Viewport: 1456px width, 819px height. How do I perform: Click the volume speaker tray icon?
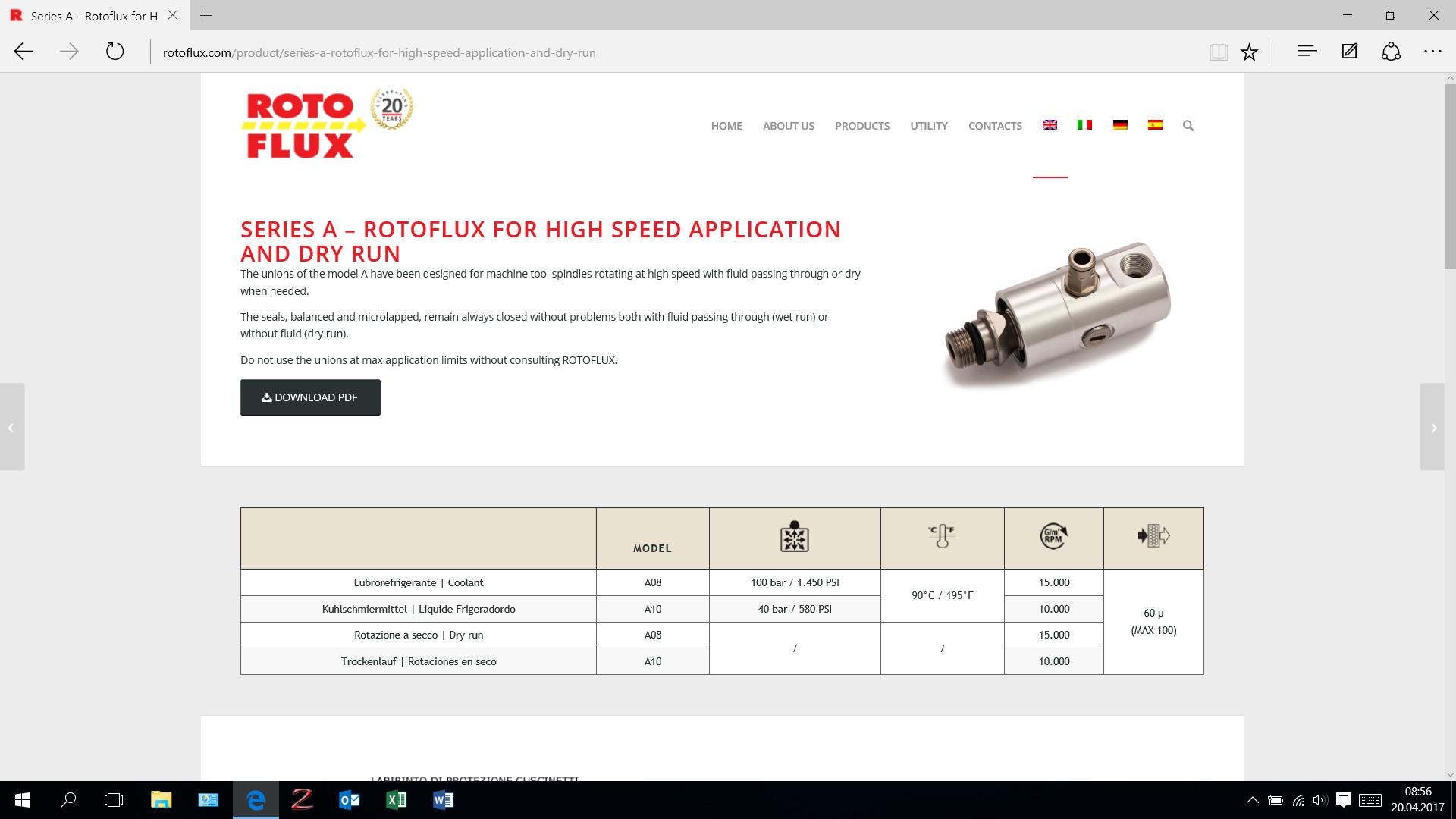pos(1320,800)
